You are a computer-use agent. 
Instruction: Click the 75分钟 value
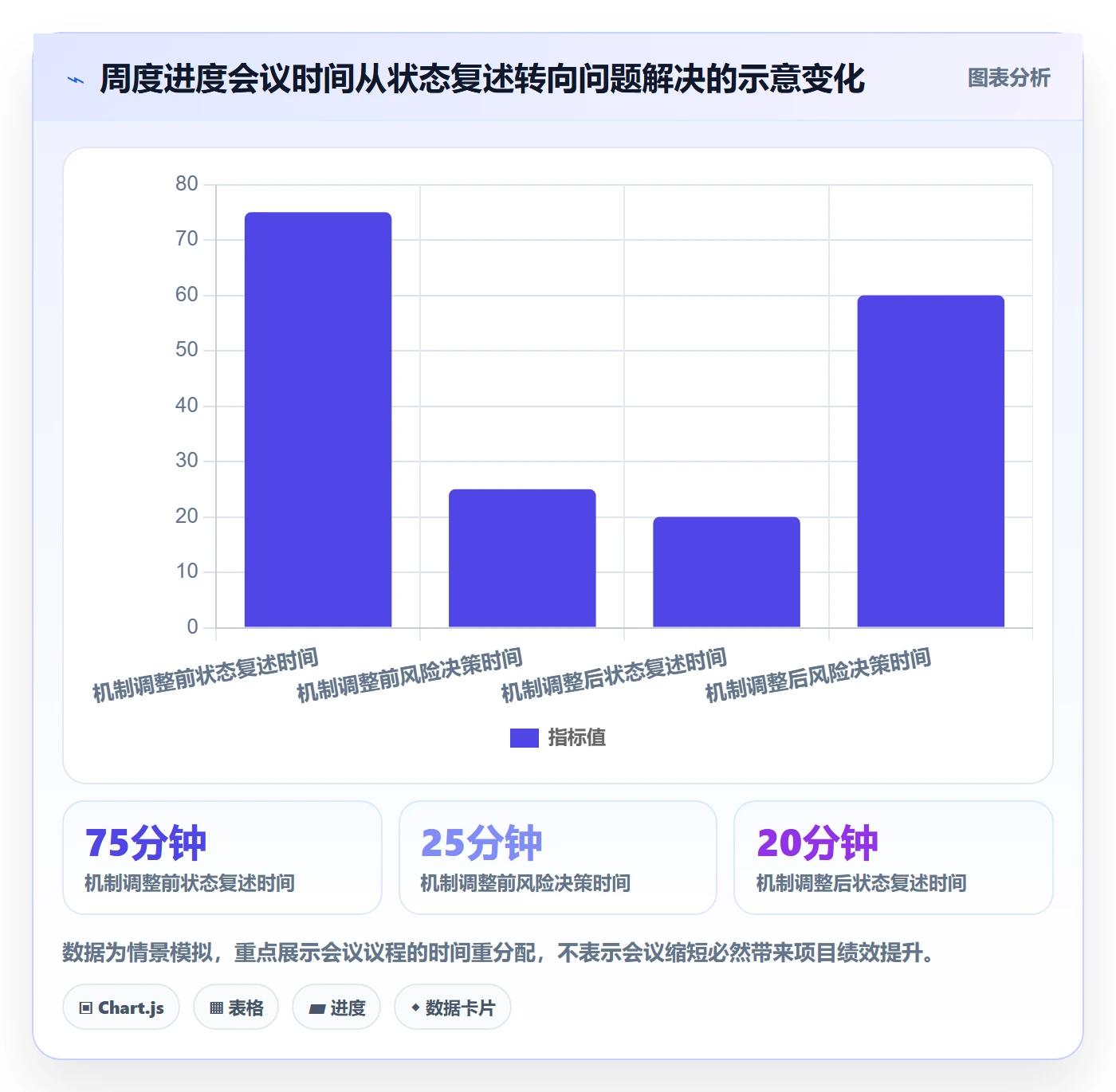point(146,843)
